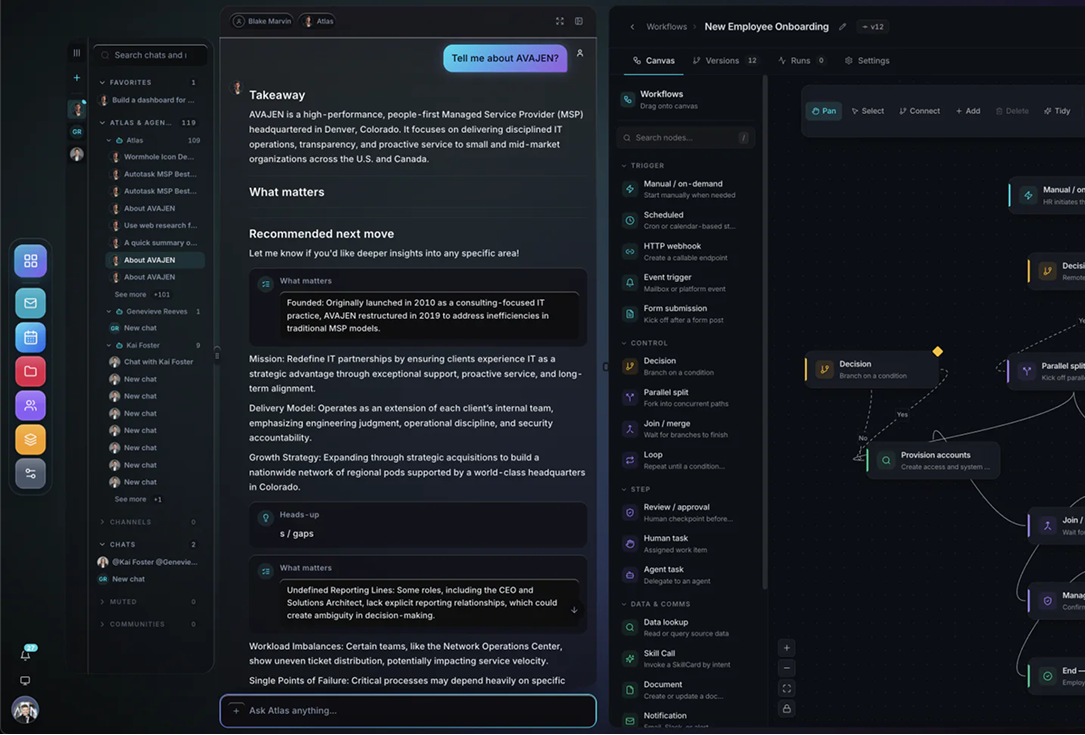Open the mail app in the dock
The height and width of the screenshot is (735, 1085).
coord(30,303)
